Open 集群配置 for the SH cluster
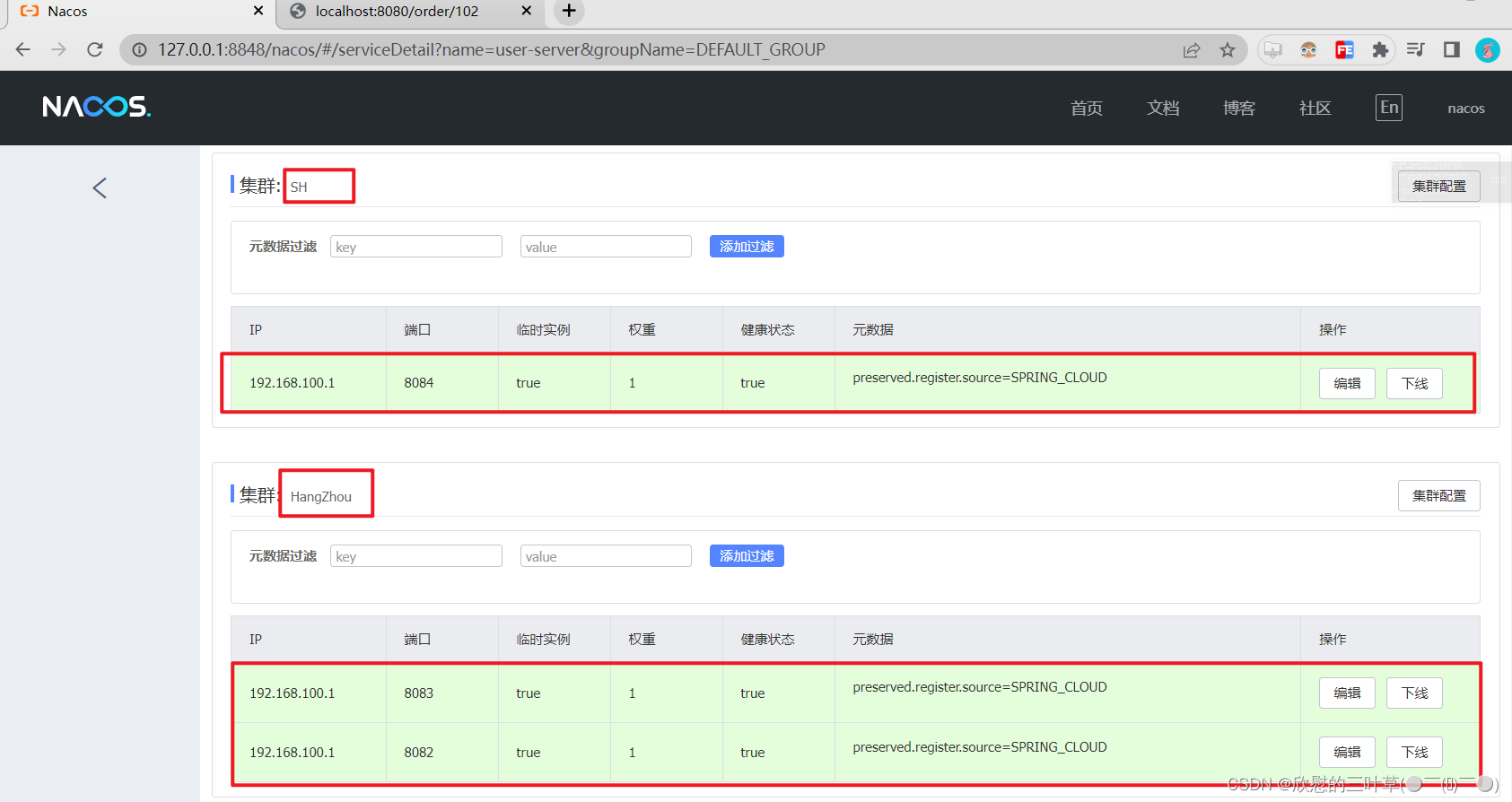Image resolution: width=1512 pixels, height=802 pixels. coord(1439,187)
